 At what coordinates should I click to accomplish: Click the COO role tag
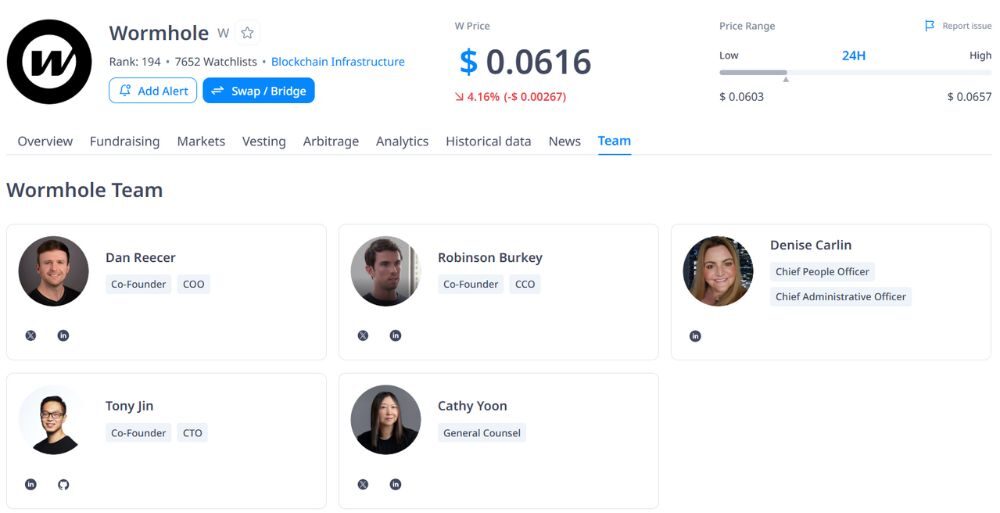point(194,285)
